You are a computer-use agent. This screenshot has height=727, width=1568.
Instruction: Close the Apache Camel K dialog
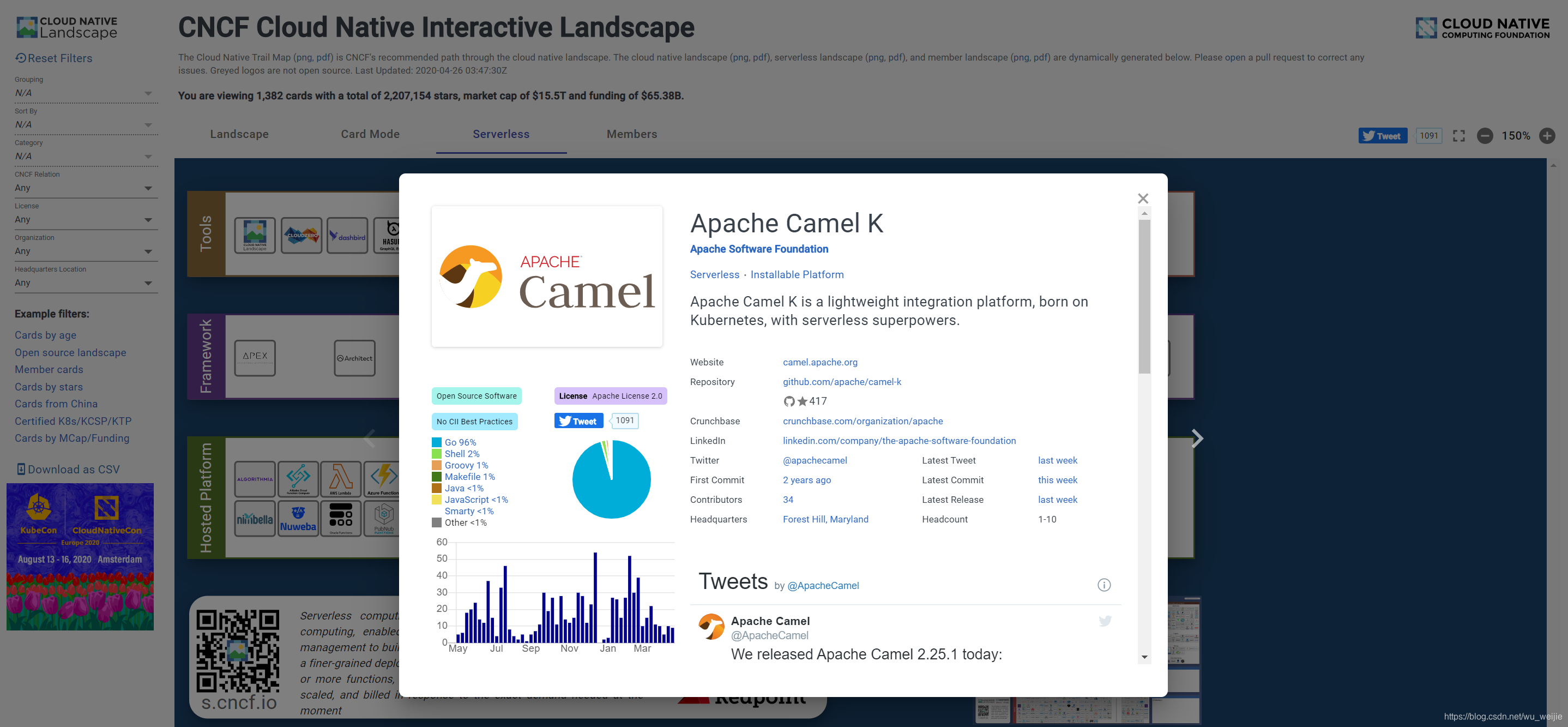click(1143, 199)
